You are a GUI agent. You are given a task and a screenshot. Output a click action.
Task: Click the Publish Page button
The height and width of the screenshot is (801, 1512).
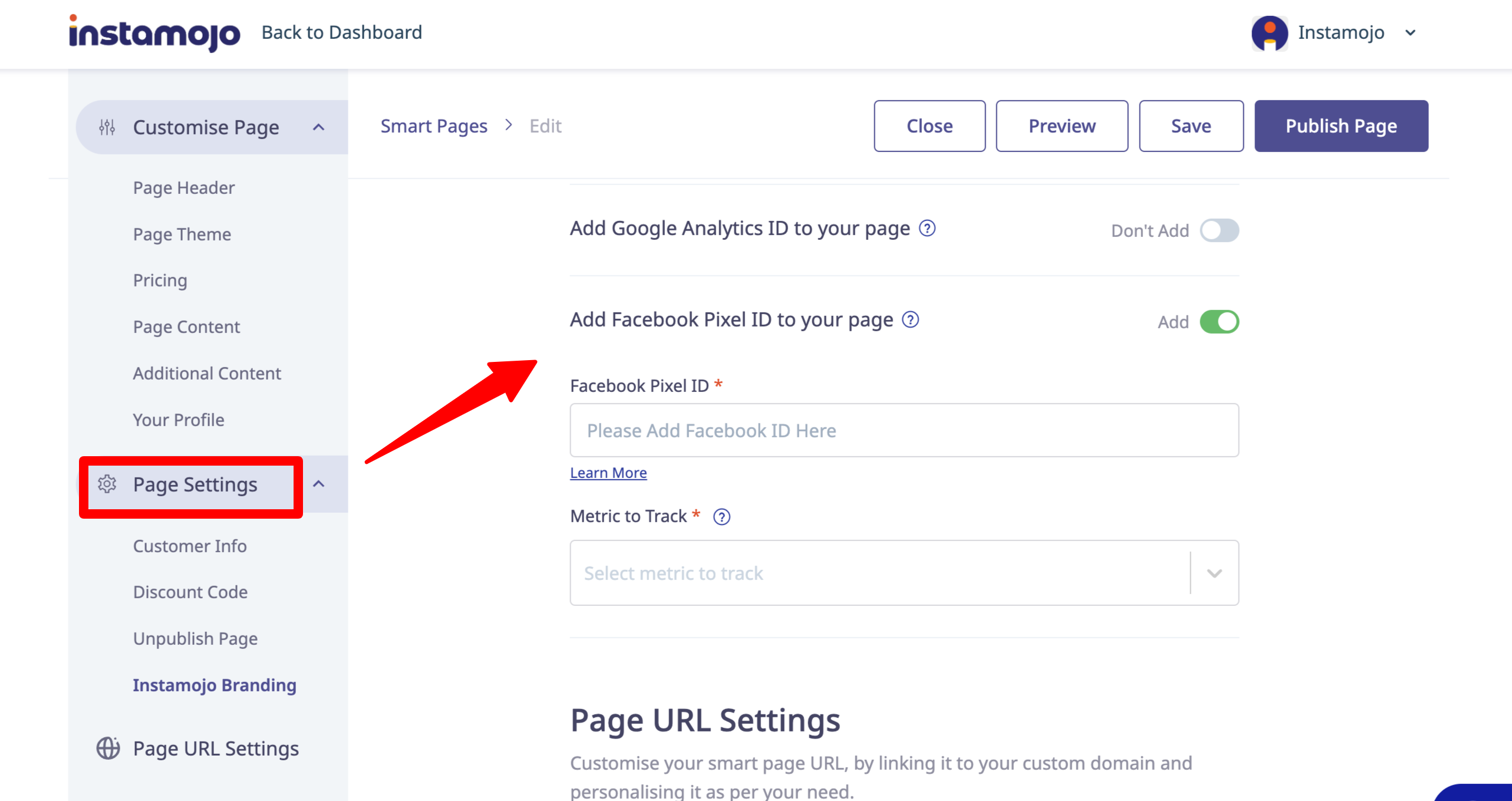(x=1341, y=126)
